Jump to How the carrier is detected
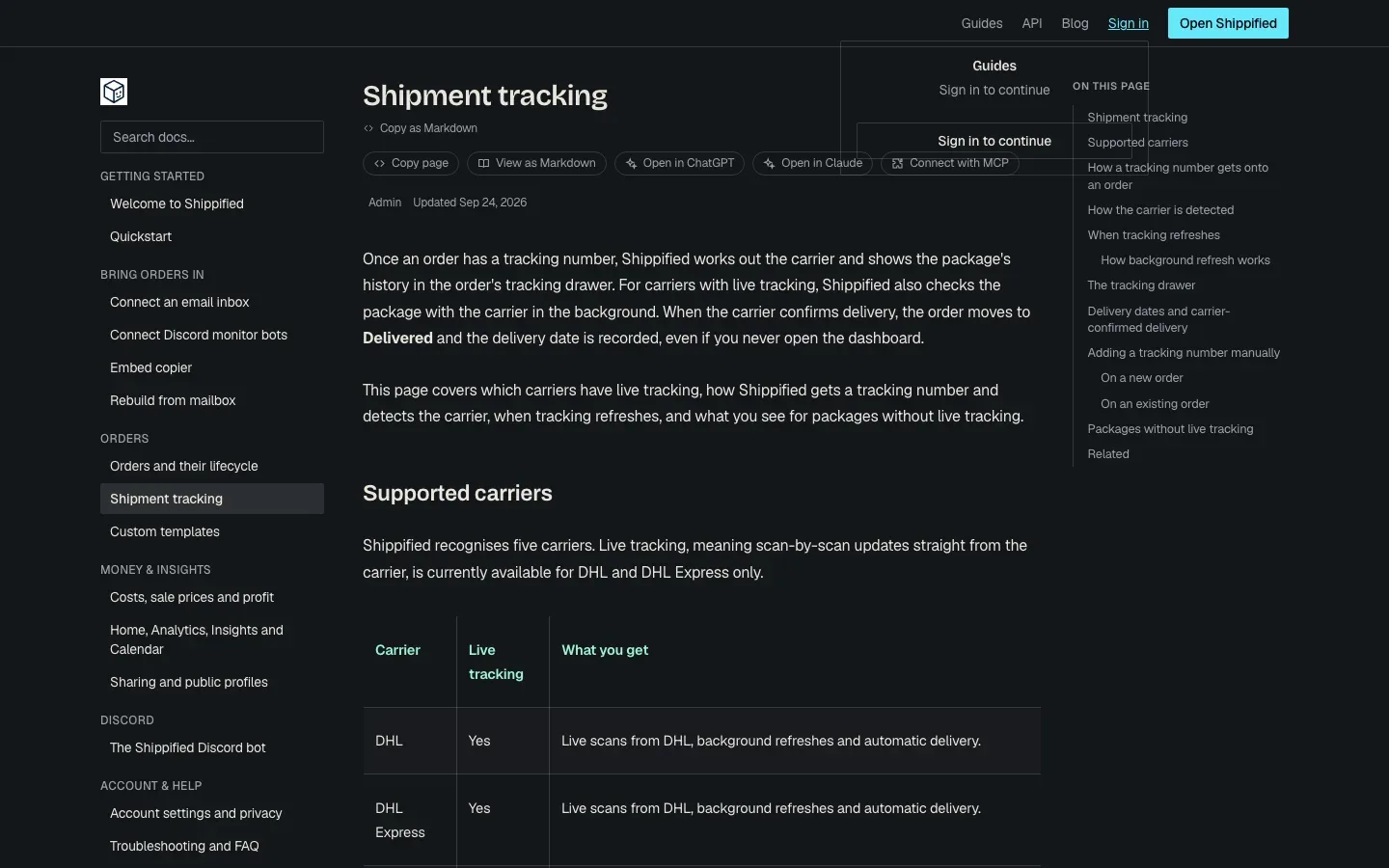The width and height of the screenshot is (1389, 868). click(x=1160, y=209)
